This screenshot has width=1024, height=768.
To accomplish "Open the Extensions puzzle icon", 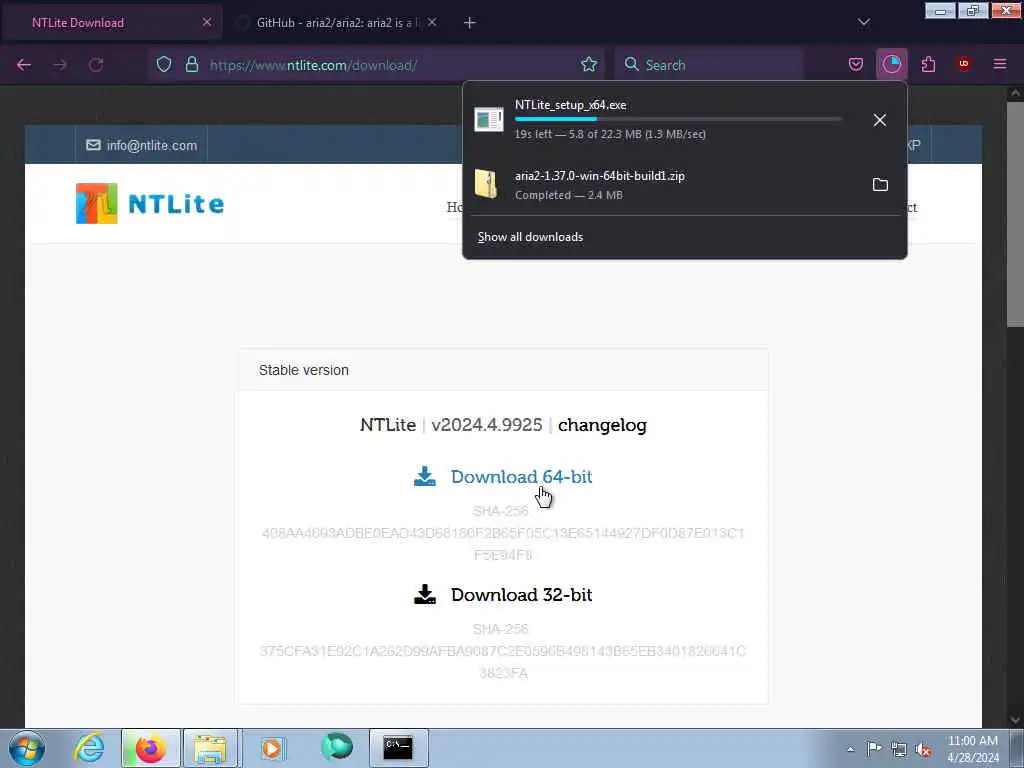I will 928,64.
